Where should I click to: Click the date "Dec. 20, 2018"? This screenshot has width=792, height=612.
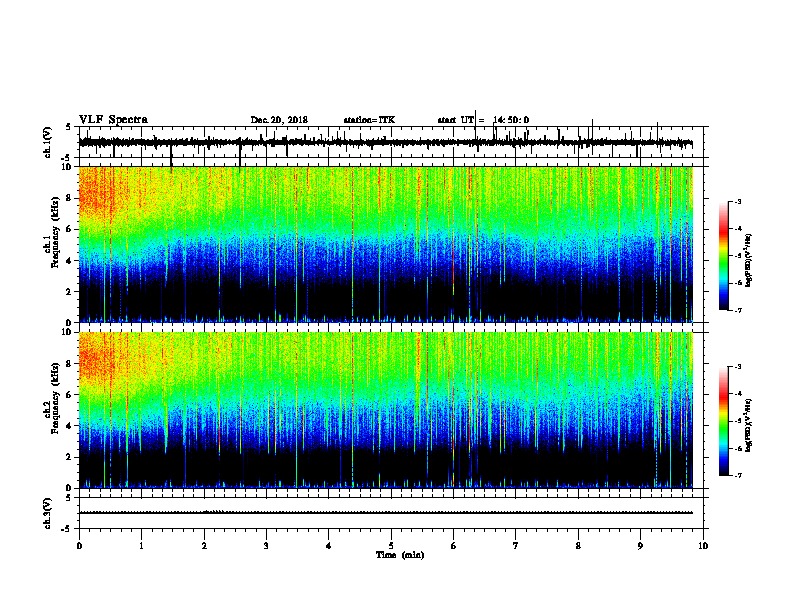point(279,120)
